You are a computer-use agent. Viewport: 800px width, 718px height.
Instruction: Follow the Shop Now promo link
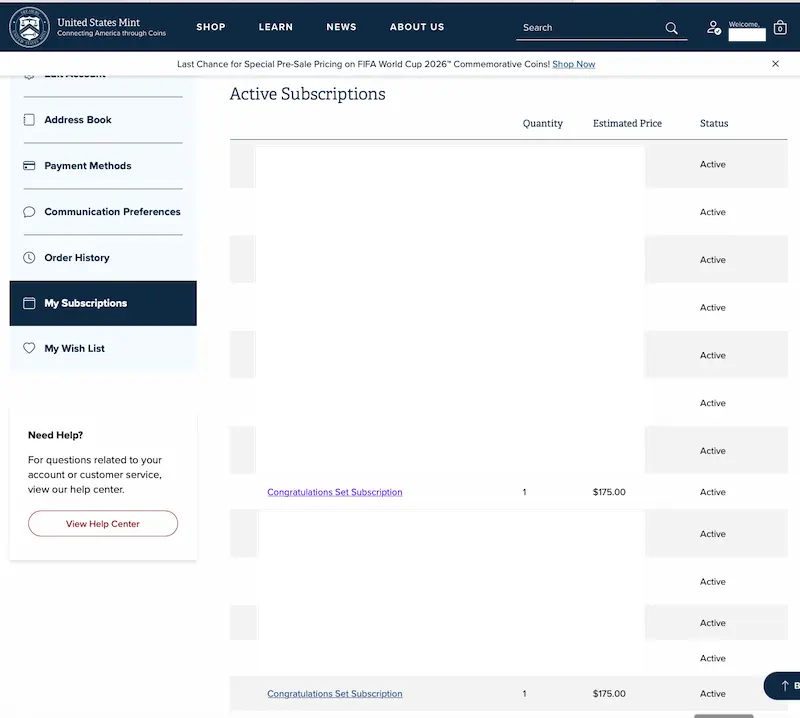coord(573,64)
